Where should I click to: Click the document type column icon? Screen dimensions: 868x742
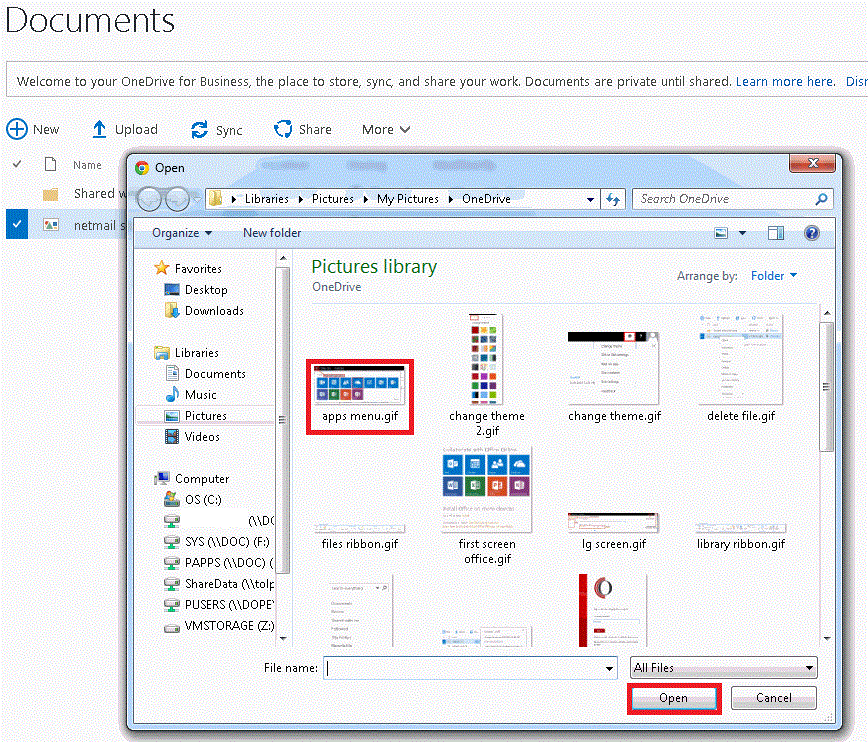click(50, 164)
